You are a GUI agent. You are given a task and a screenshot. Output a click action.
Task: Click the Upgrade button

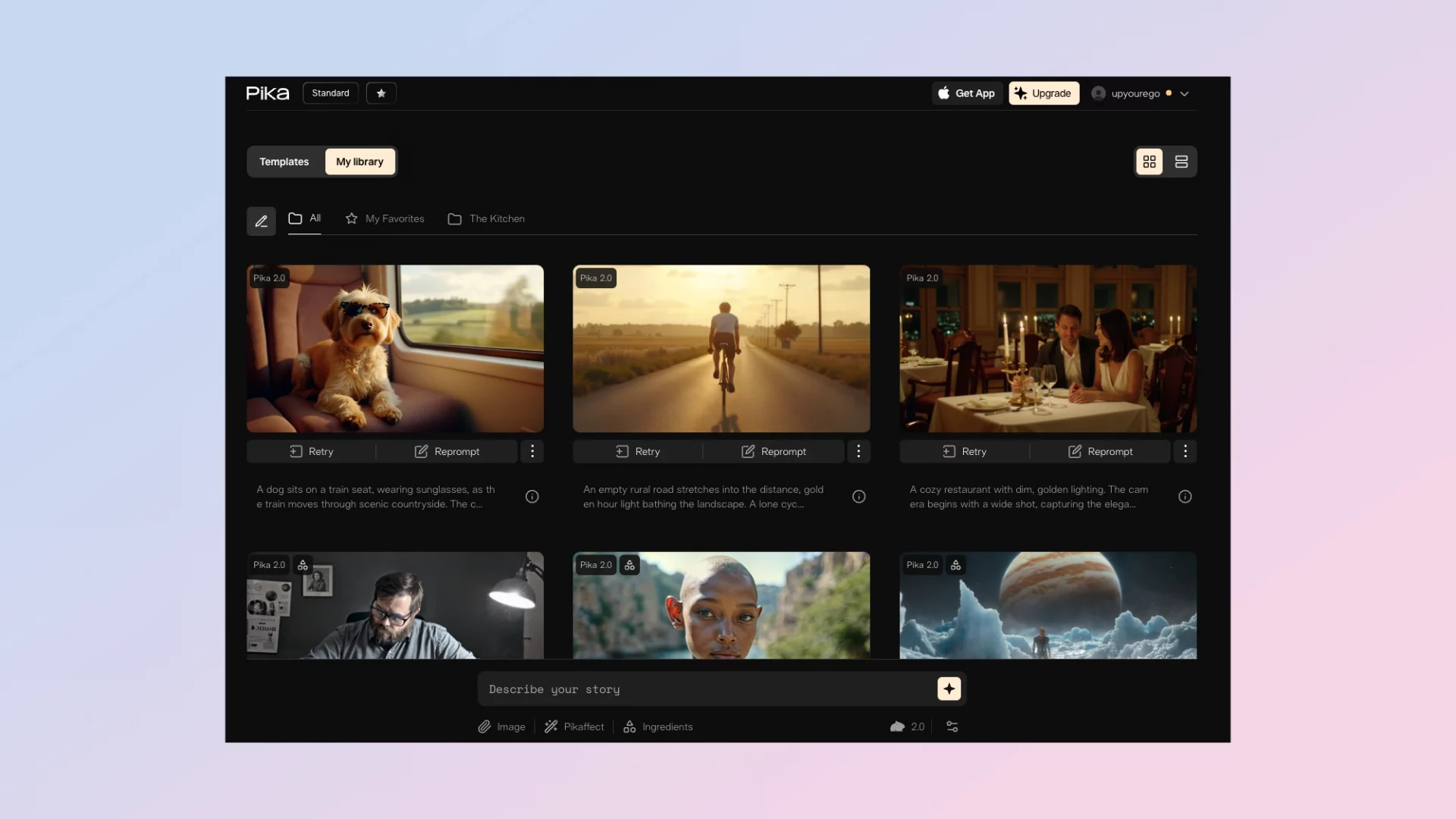point(1043,93)
